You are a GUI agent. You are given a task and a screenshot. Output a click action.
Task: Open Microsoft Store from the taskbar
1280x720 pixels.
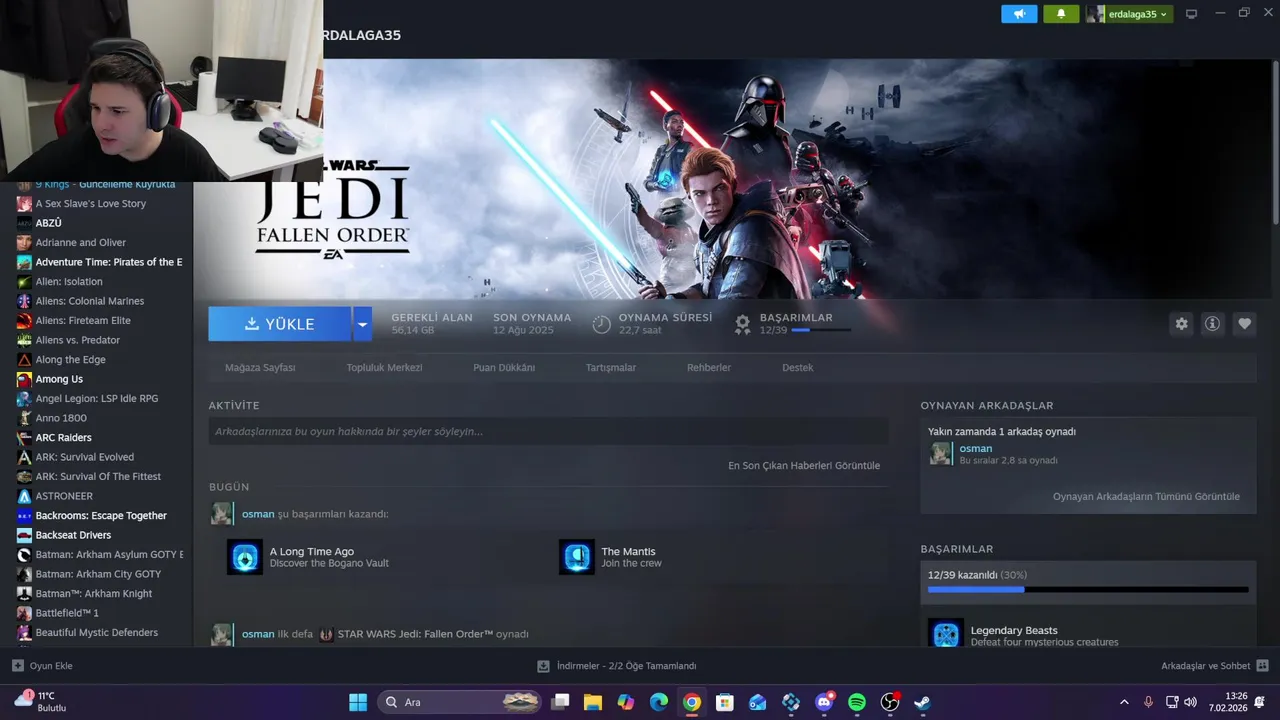[725, 702]
